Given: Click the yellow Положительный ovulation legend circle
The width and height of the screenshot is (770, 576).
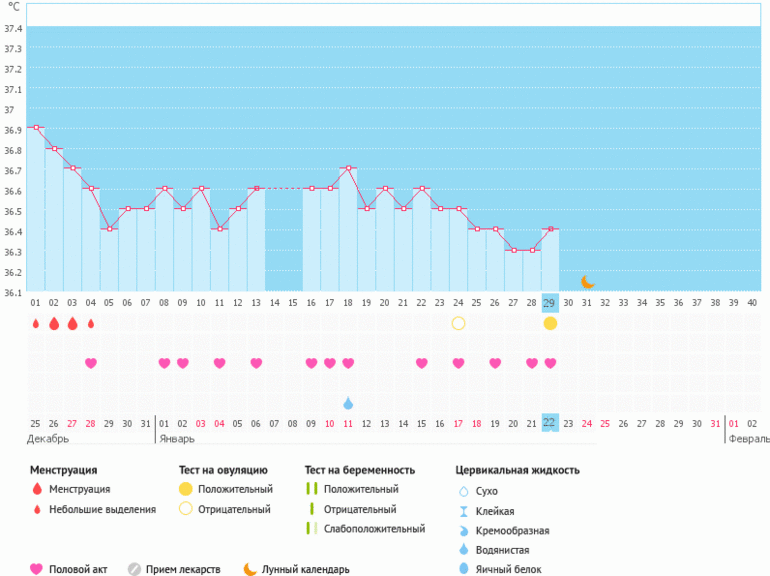Looking at the screenshot, I should pyautogui.click(x=185, y=489).
